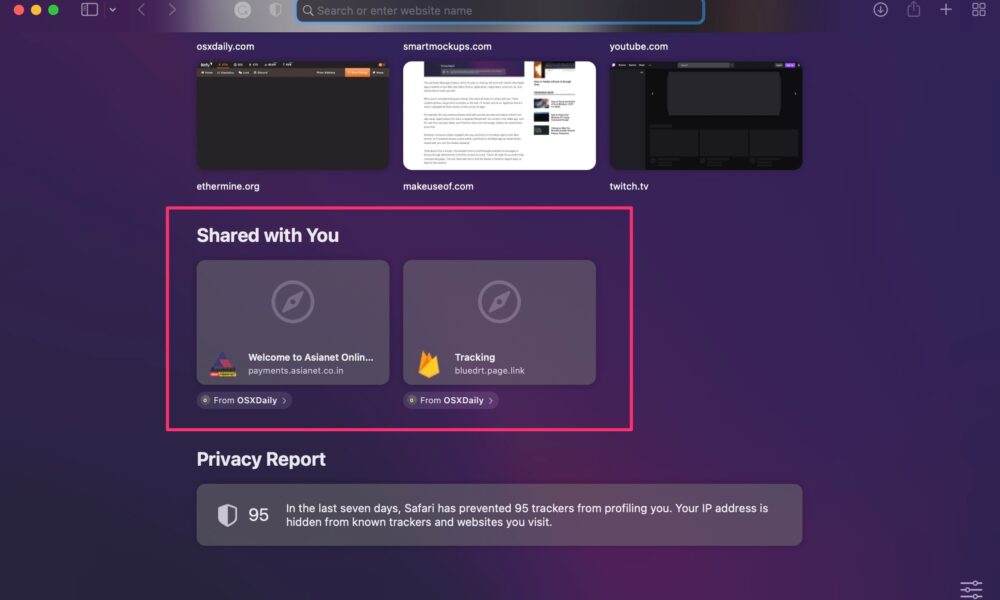Click the compass placeholder on Tracking card
This screenshot has width=1000, height=600.
[499, 302]
